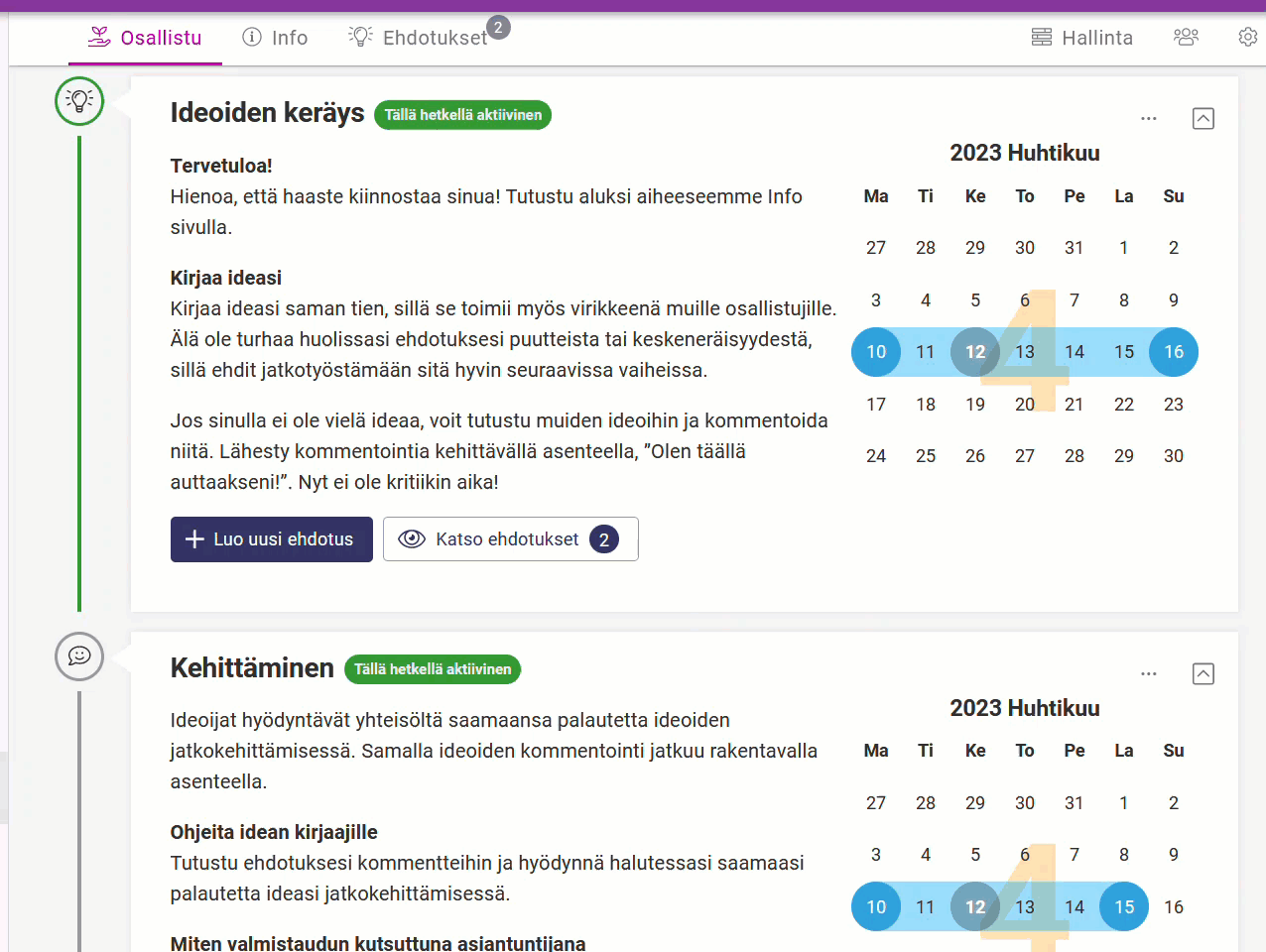Open three-dots menu of Ideoiden keräys
Viewport: 1266px width, 952px height.
[1149, 118]
